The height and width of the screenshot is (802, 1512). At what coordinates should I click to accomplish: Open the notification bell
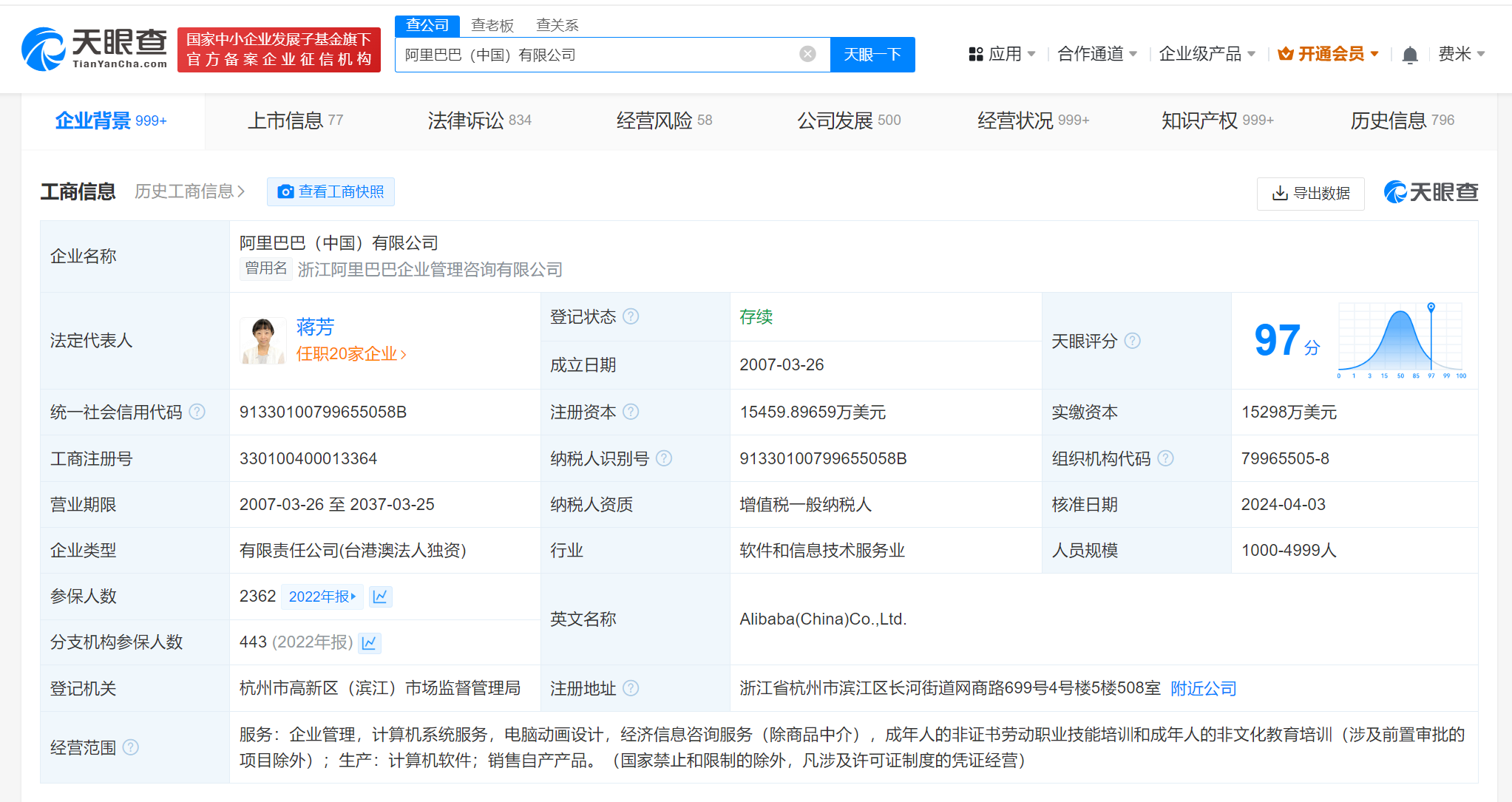tap(1409, 54)
